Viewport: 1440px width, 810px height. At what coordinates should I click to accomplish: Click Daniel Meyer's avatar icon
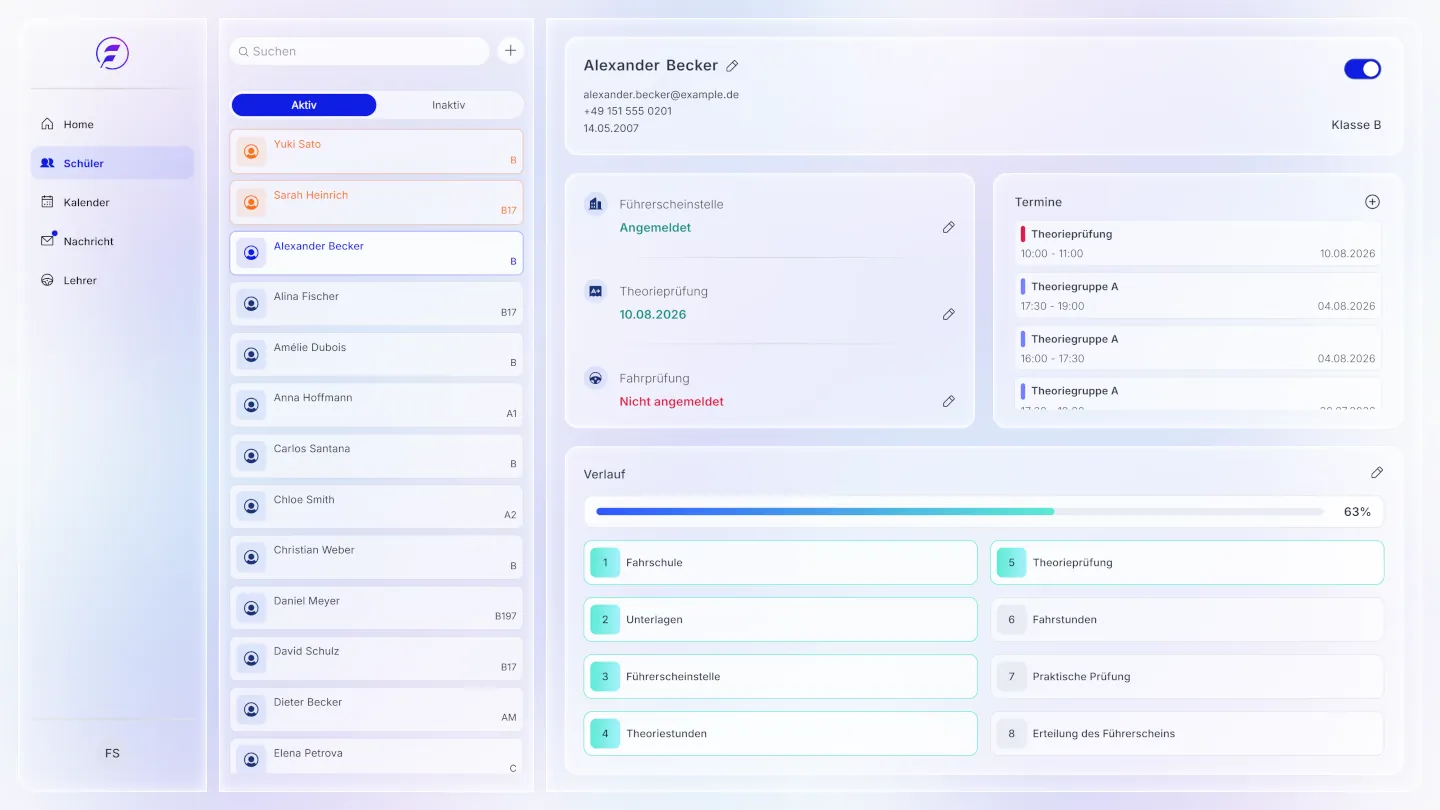[251, 609]
